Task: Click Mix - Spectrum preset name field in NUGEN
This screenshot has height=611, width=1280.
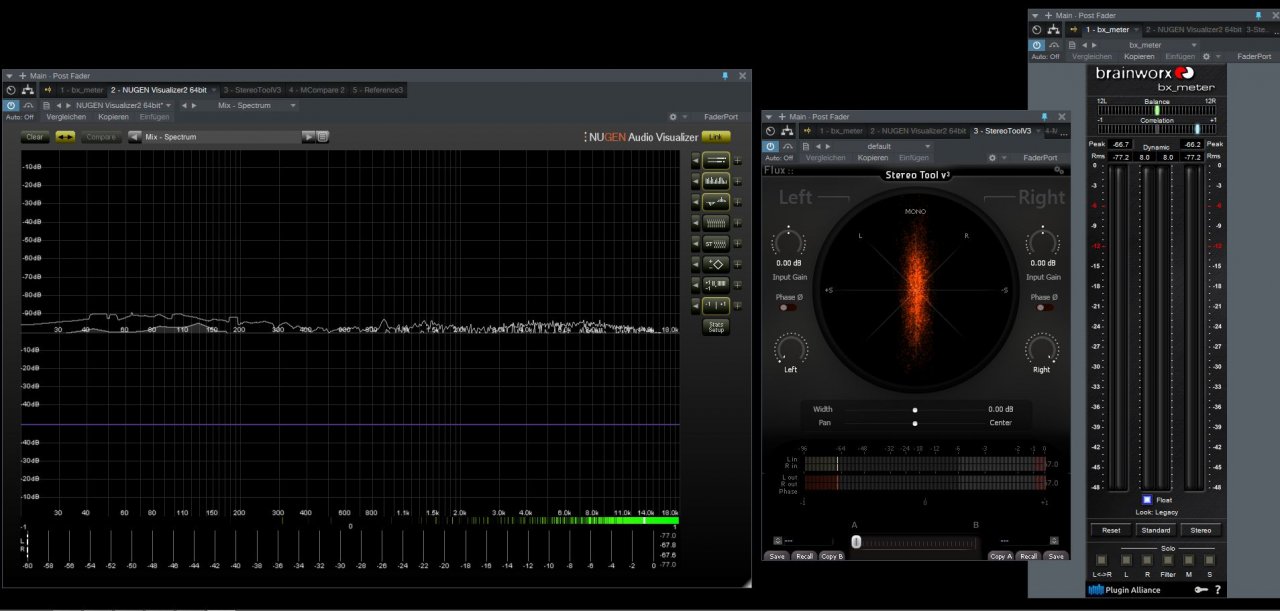Action: coord(222,137)
